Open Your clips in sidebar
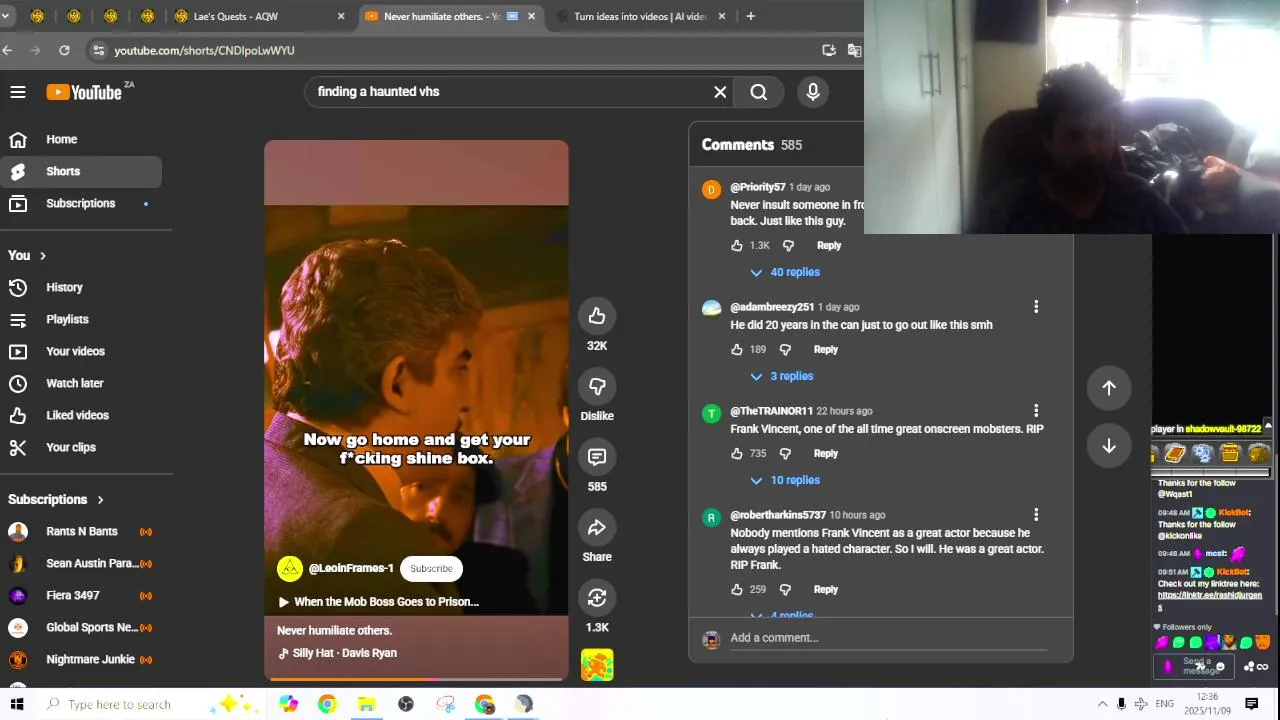This screenshot has height=720, width=1280. point(80,447)
